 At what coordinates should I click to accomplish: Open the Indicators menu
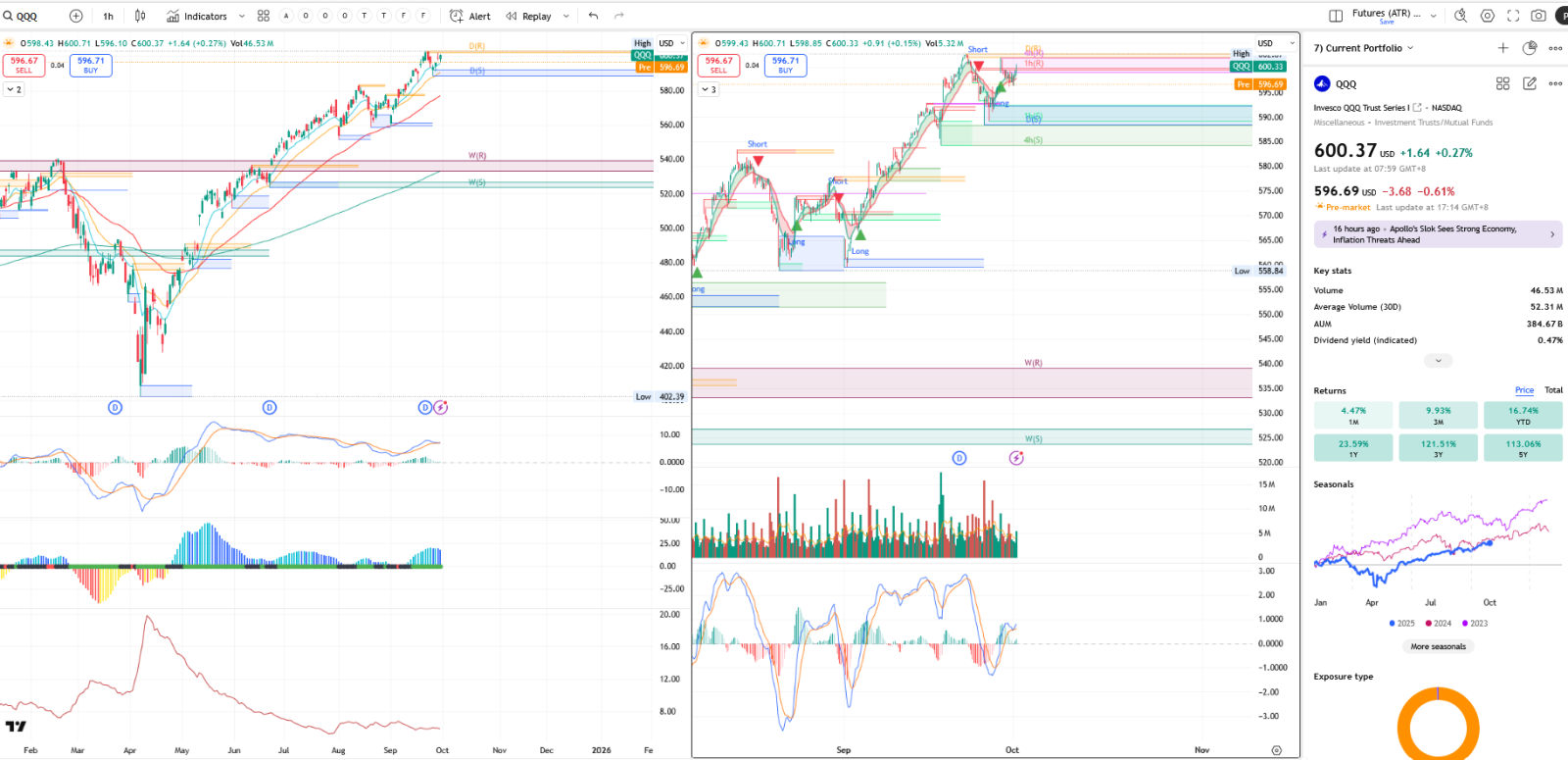click(x=197, y=16)
